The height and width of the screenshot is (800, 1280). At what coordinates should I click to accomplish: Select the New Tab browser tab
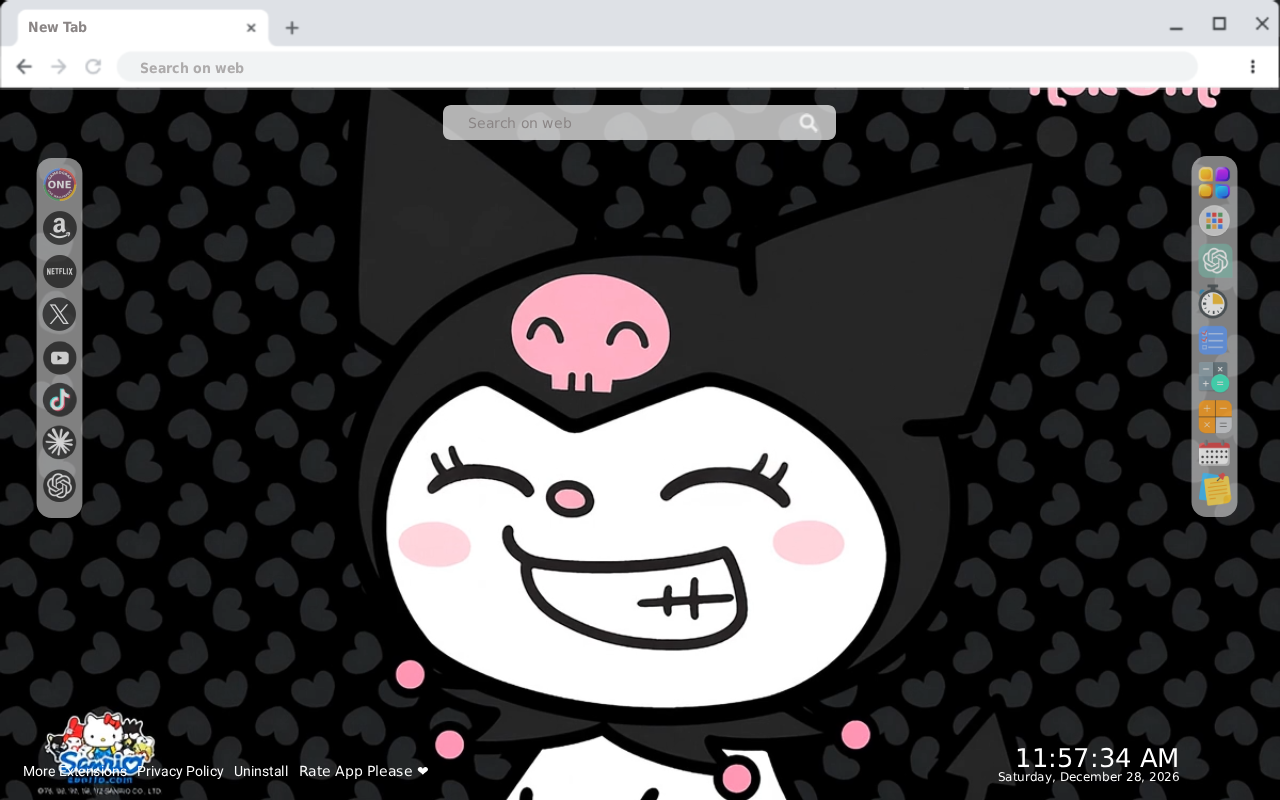142,28
